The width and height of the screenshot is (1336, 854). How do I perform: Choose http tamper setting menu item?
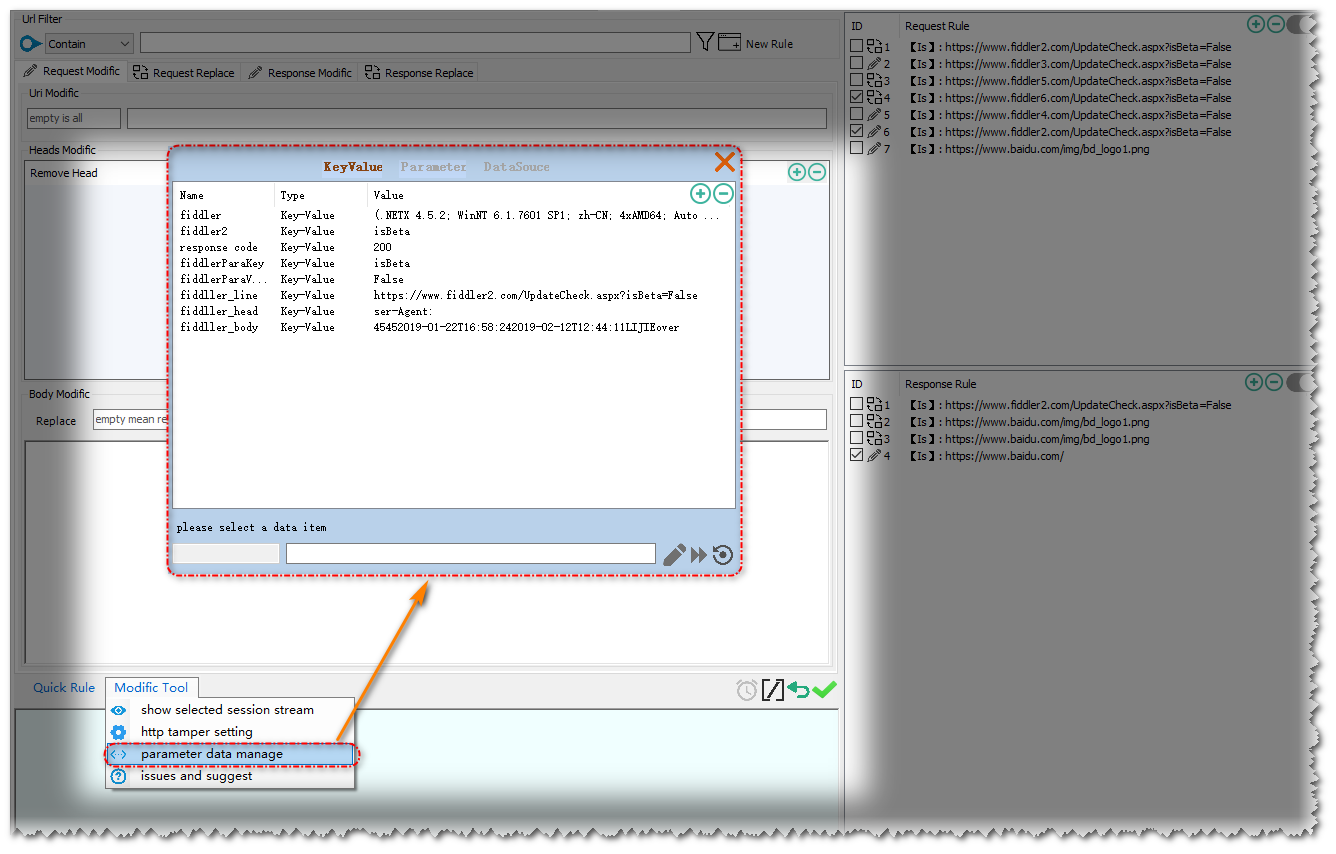pyautogui.click(x=230, y=732)
